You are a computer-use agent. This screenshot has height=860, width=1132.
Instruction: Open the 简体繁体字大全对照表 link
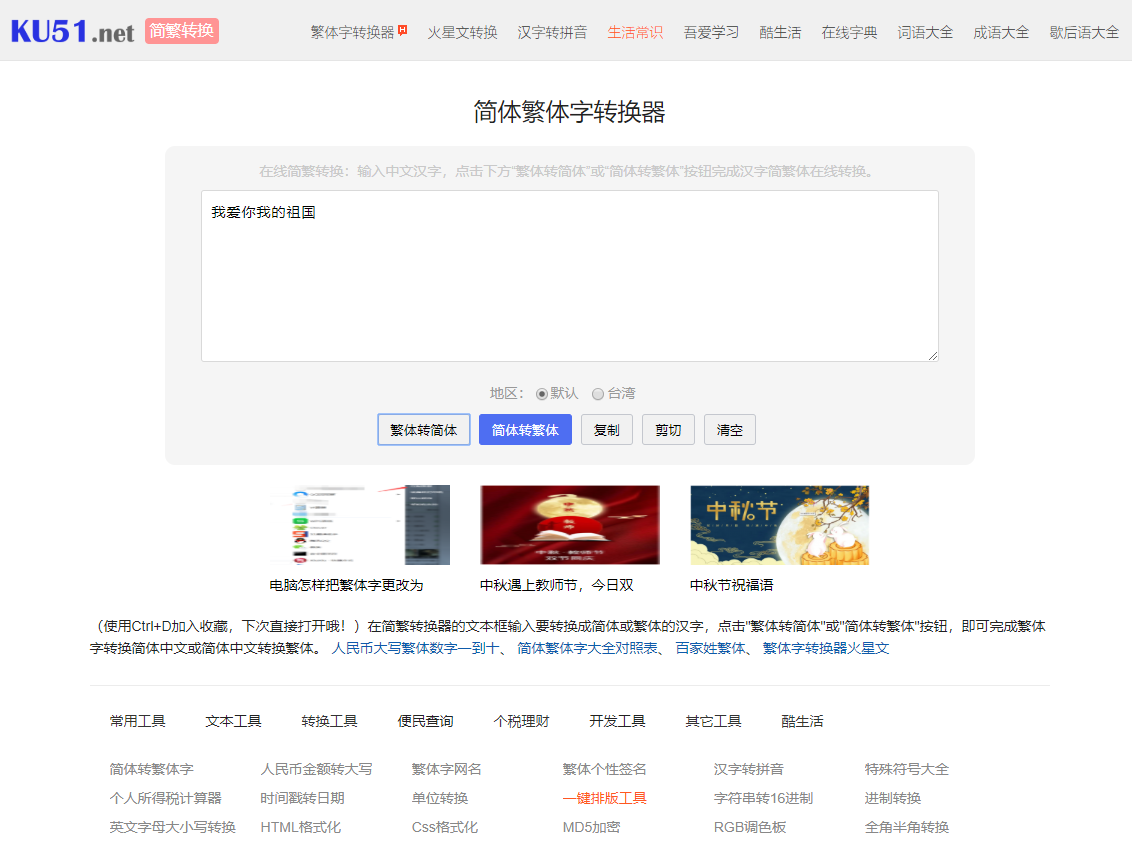[x=588, y=648]
